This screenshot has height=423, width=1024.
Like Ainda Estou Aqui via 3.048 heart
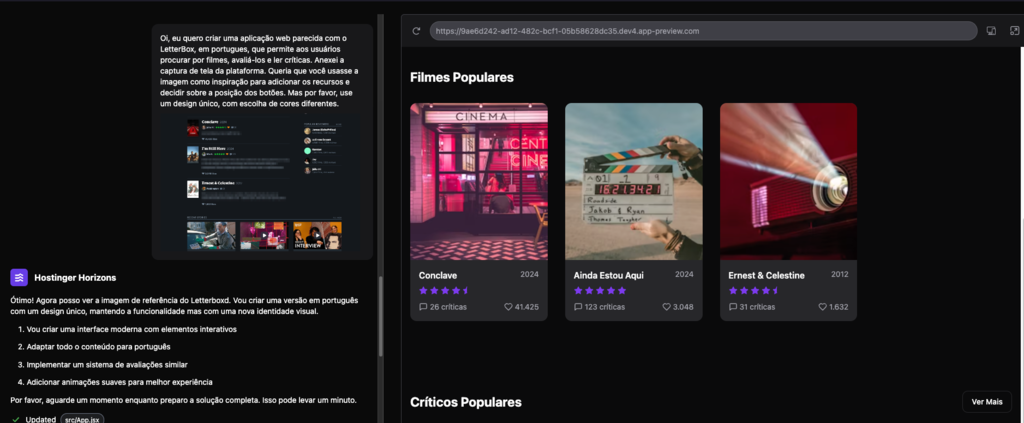coord(667,307)
